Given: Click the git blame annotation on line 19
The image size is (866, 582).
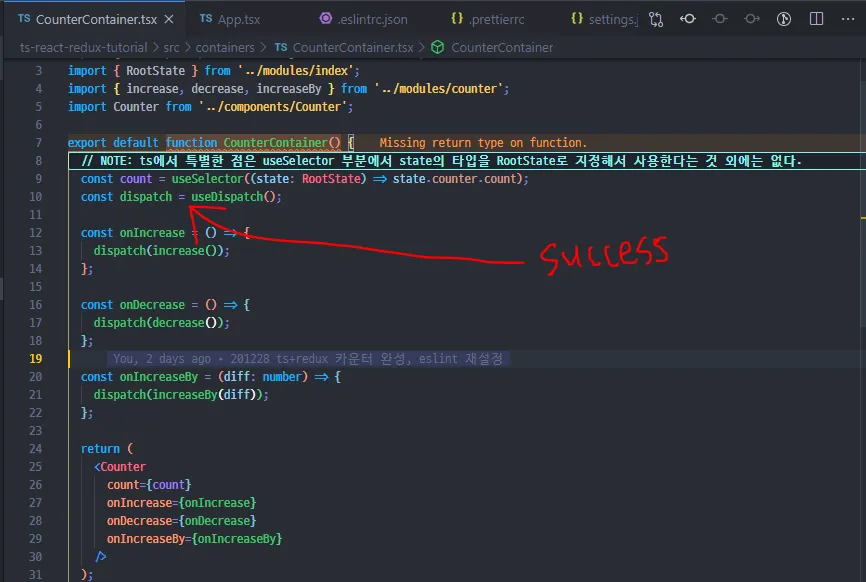Looking at the screenshot, I should (x=308, y=359).
